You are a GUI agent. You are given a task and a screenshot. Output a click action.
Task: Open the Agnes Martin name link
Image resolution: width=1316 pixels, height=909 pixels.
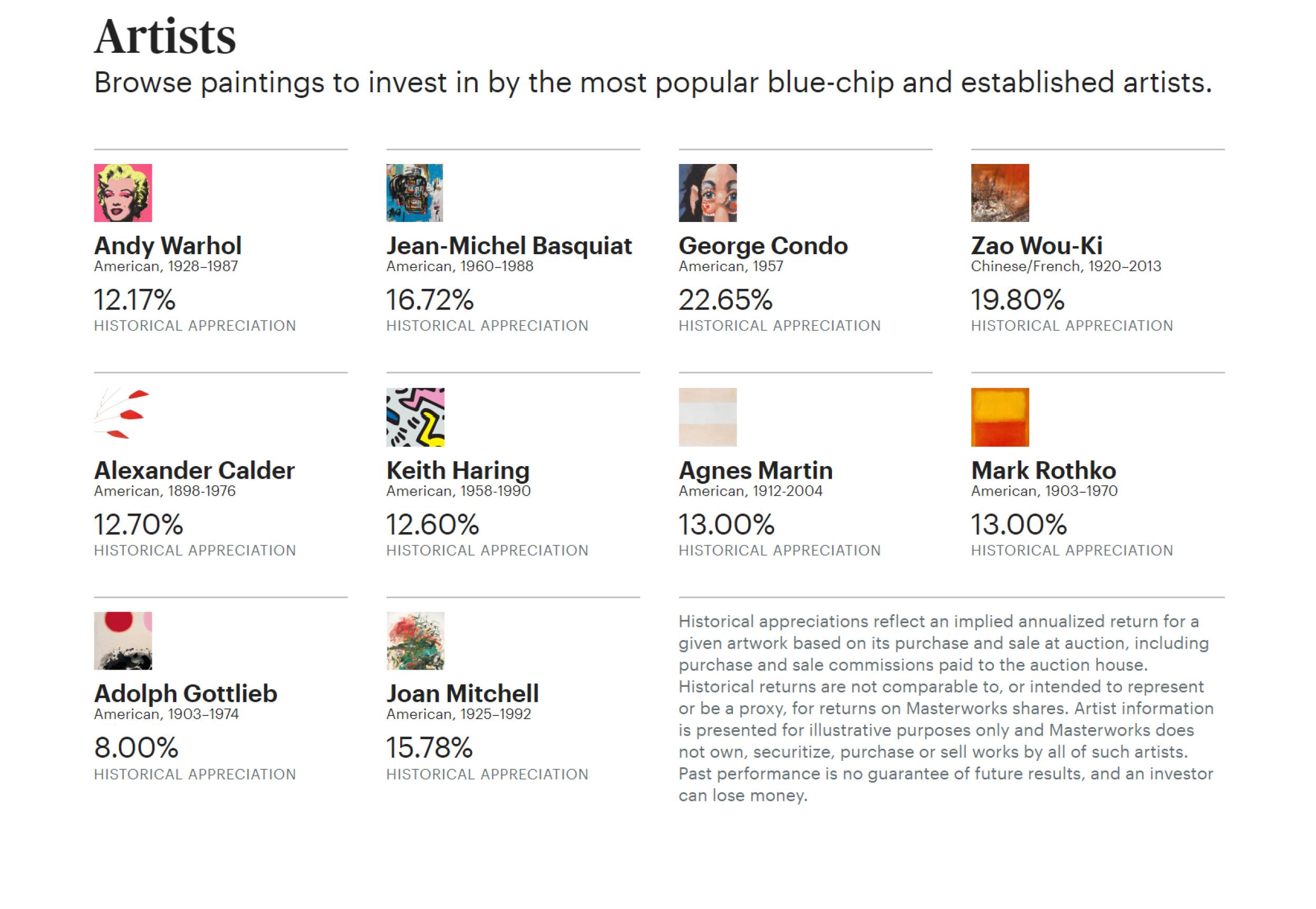click(x=756, y=470)
